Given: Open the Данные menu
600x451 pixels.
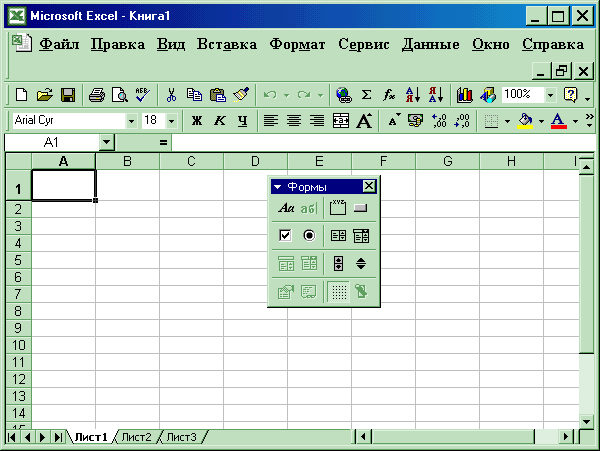Looking at the screenshot, I should (x=430, y=44).
